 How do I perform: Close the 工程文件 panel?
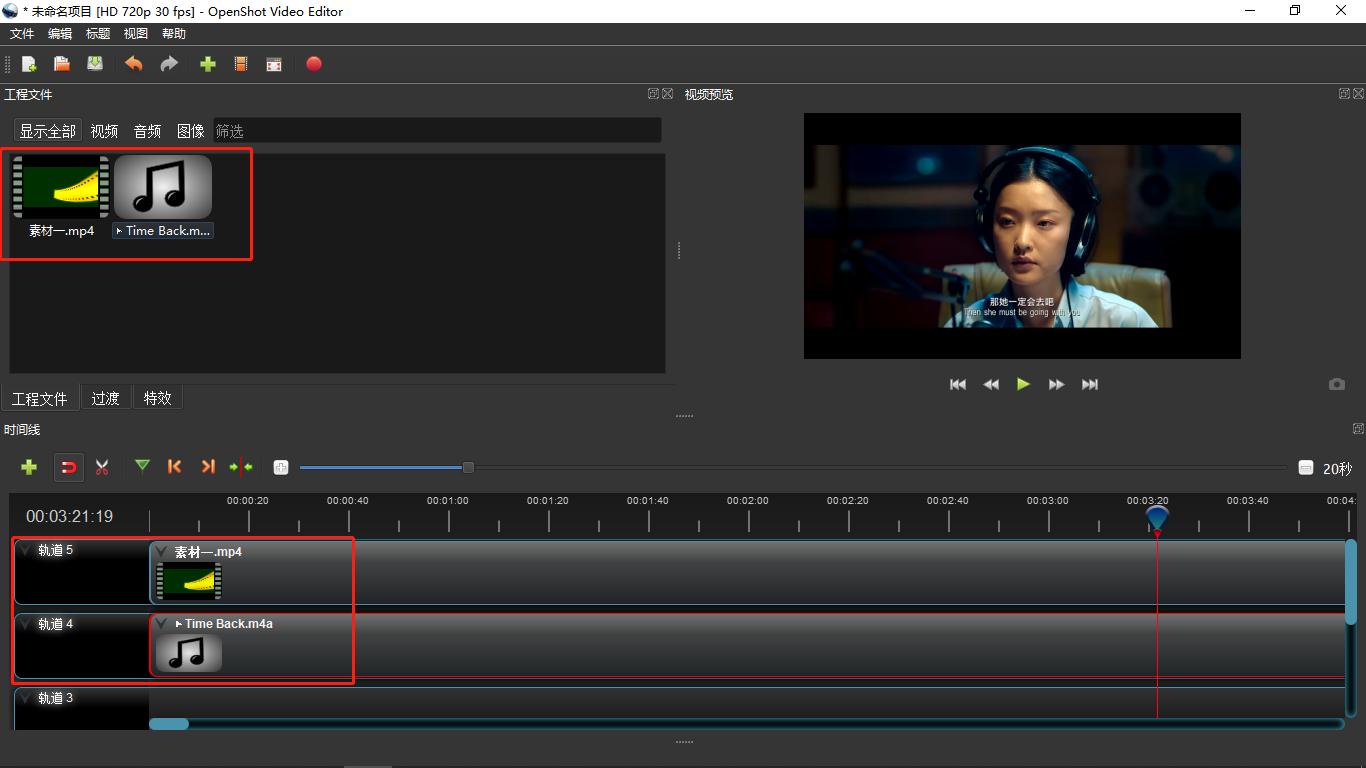tap(667, 94)
